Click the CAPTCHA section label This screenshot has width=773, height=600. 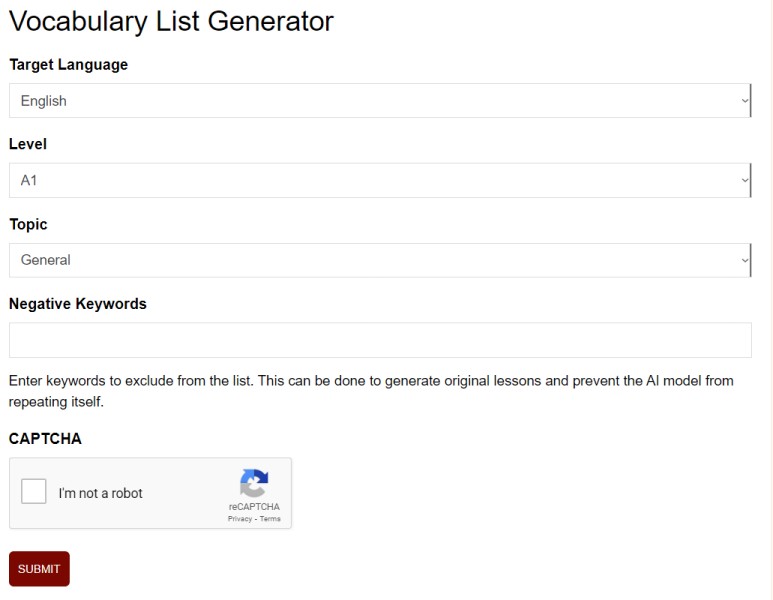coord(45,438)
